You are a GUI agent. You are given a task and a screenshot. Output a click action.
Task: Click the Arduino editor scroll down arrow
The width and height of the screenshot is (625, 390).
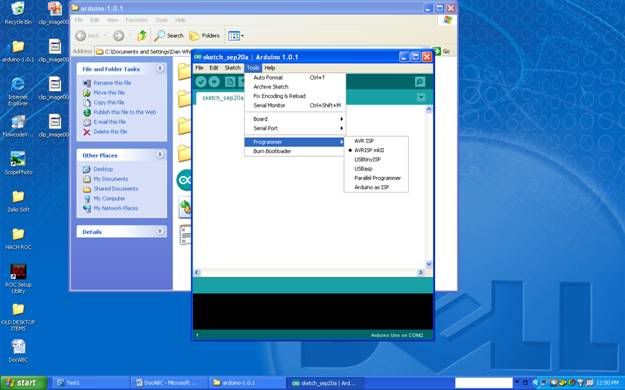(429, 264)
